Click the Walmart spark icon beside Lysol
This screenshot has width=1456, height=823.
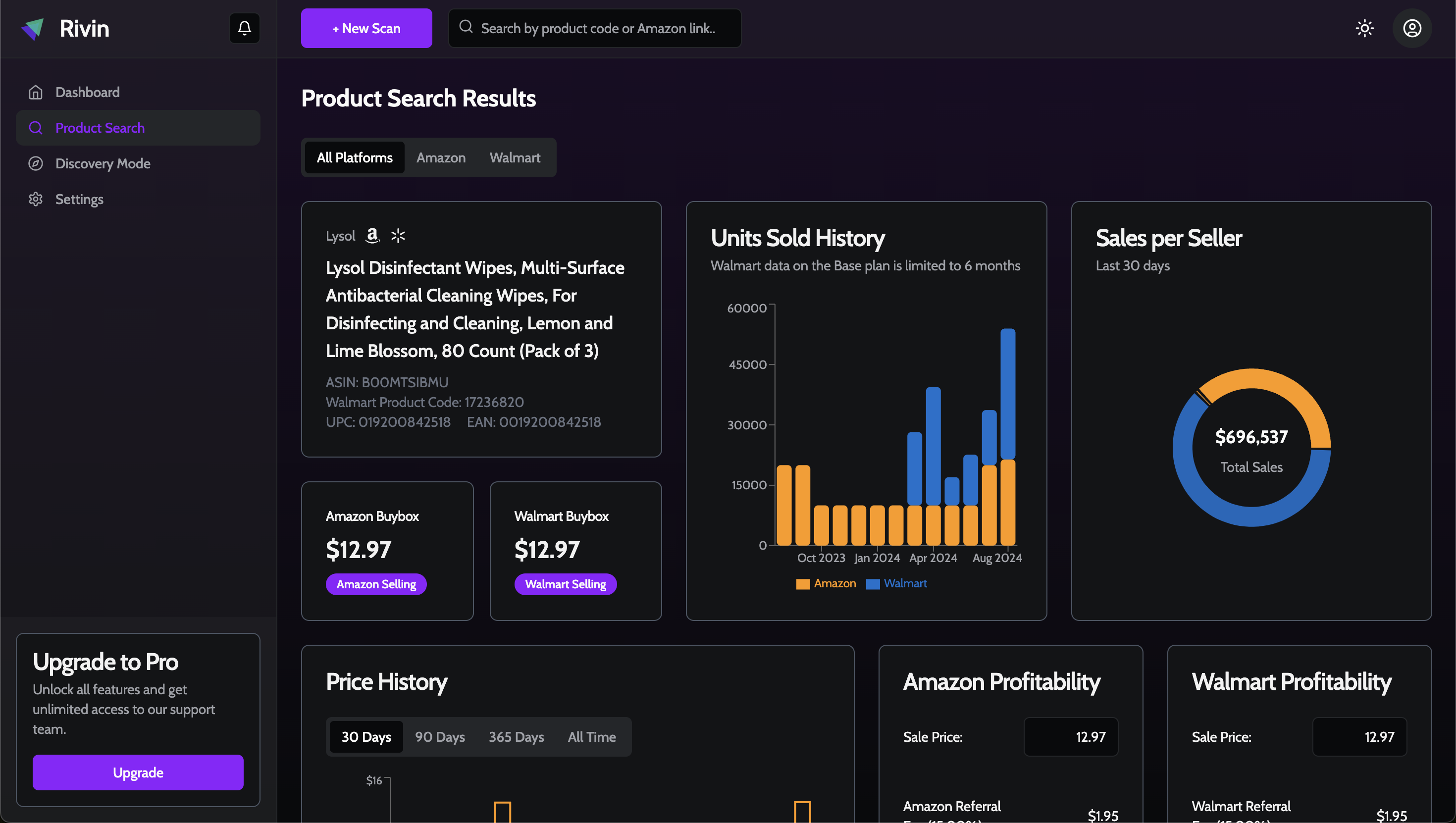click(398, 235)
